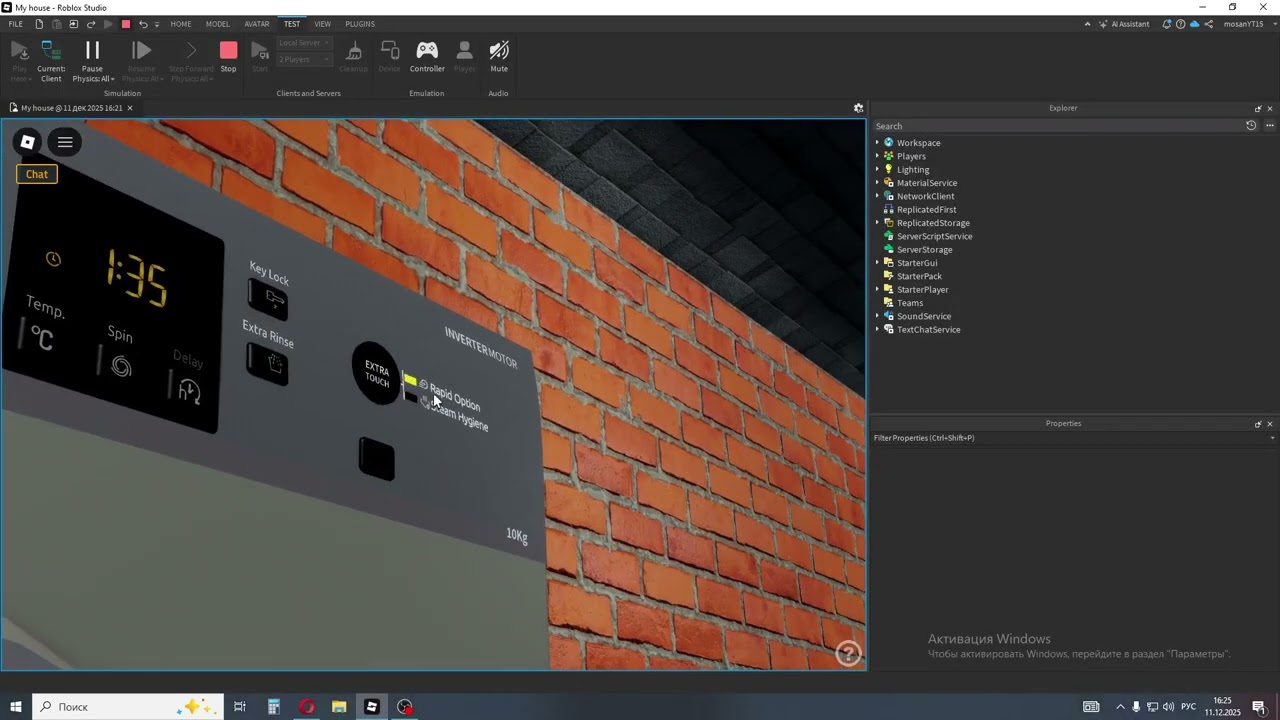Click the help question mark in viewport corner

pyautogui.click(x=848, y=654)
